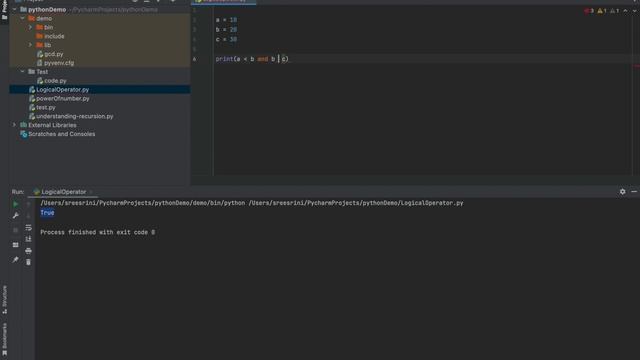Open the Bookmarks side tool tab
This screenshot has height=360, width=640.
coord(4,340)
